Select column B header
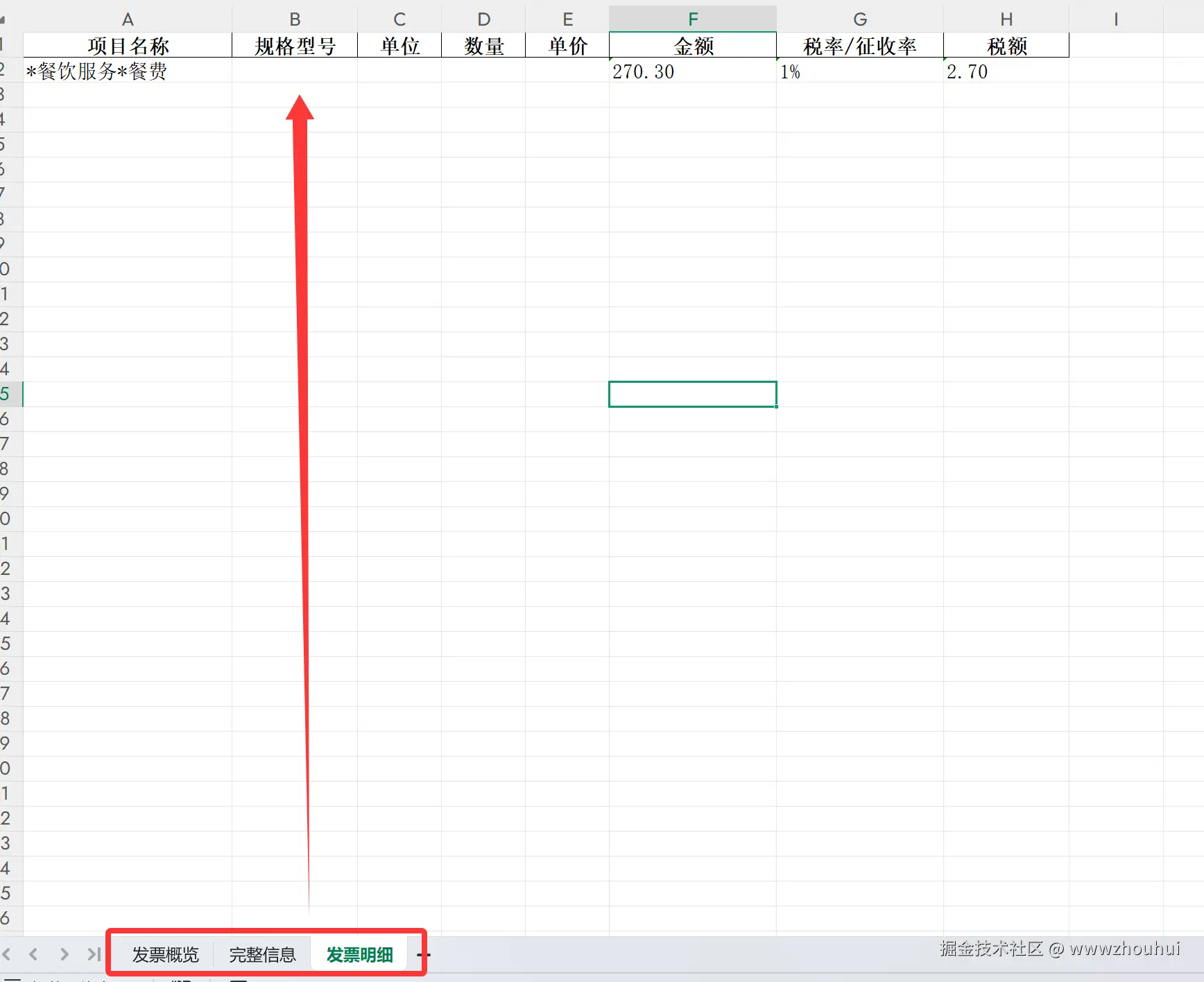This screenshot has height=982, width=1204. 295,19
